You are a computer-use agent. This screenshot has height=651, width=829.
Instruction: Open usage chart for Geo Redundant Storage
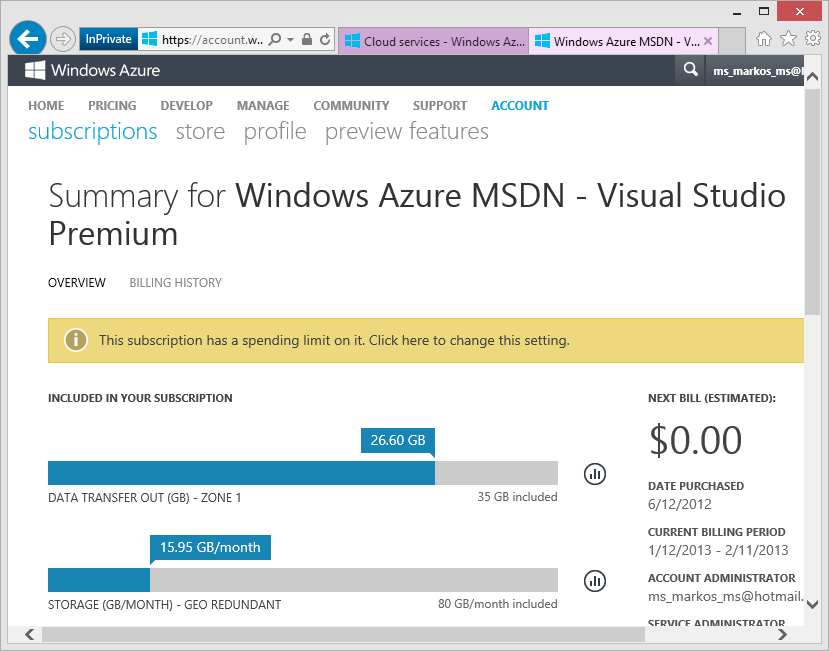point(595,580)
